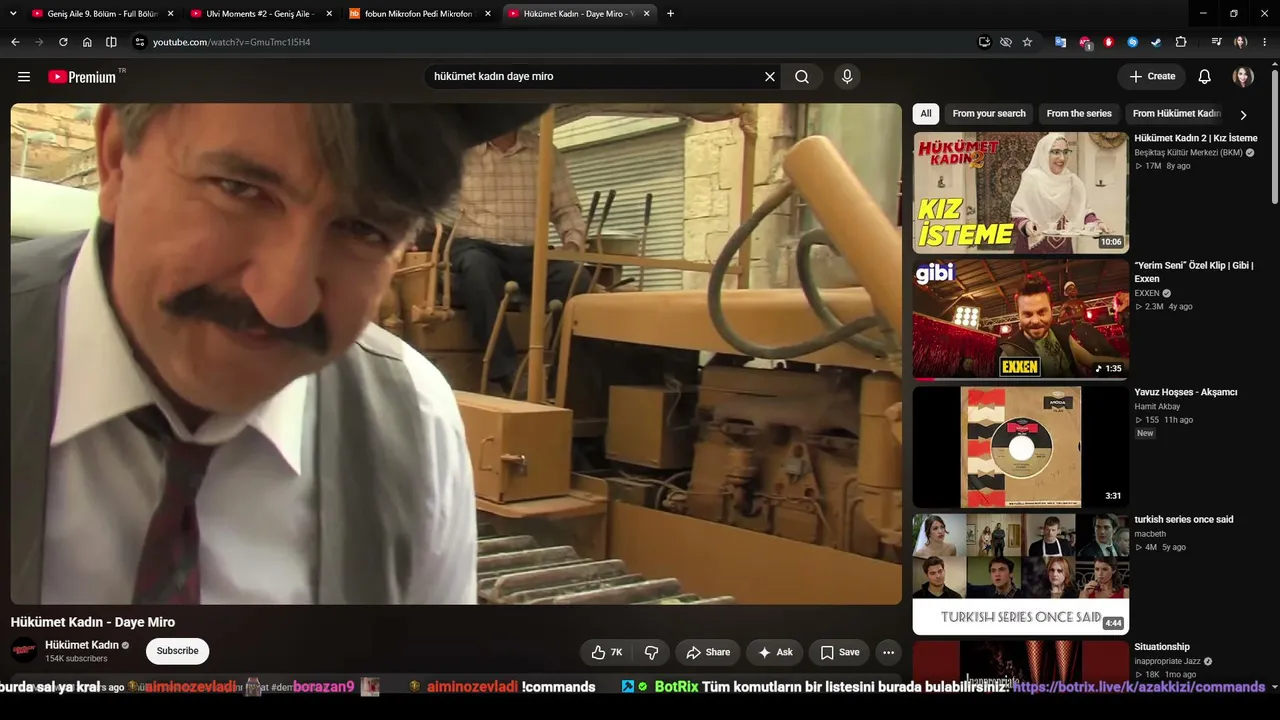1280x720 pixels.
Task: Open a new browser tab
Action: pos(670,14)
